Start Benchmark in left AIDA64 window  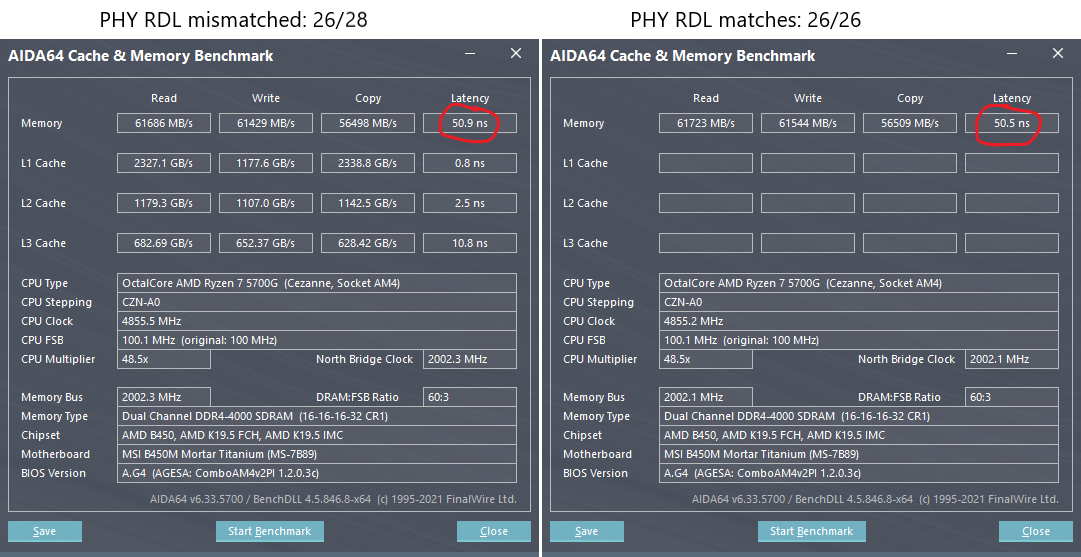tap(270, 531)
